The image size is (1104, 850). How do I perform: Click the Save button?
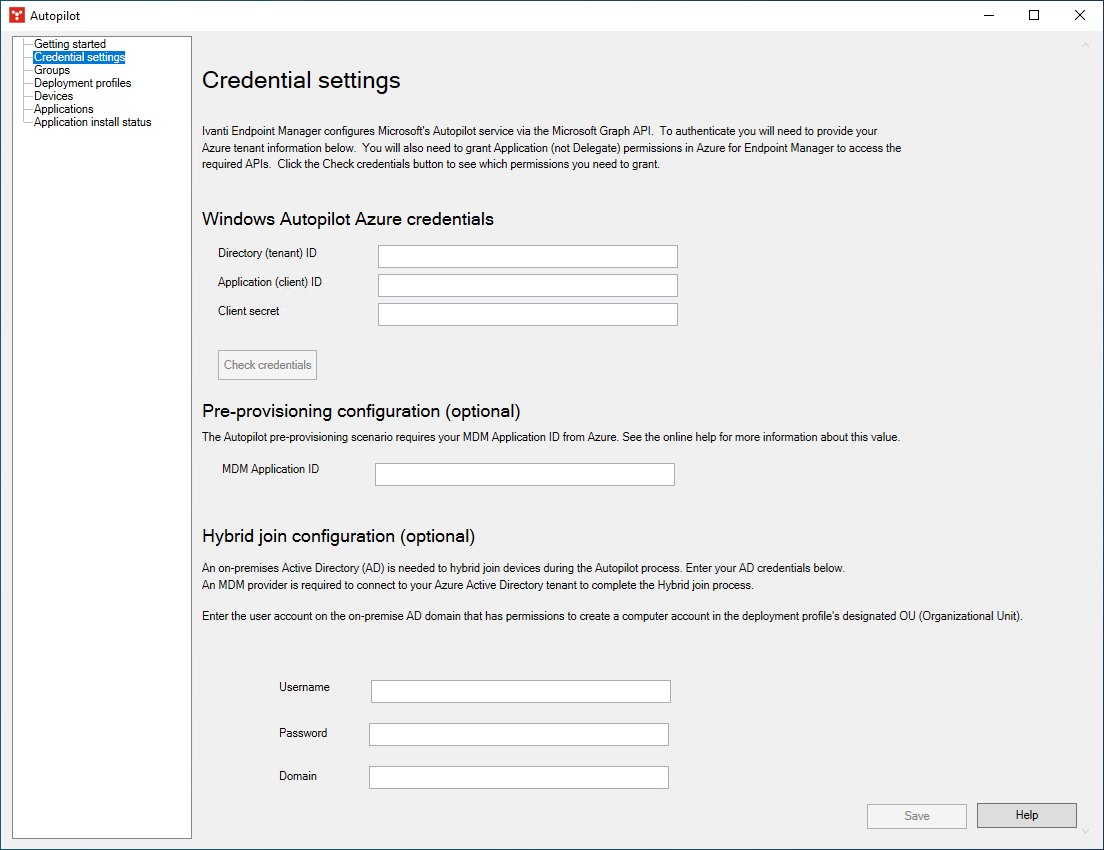[x=916, y=816]
